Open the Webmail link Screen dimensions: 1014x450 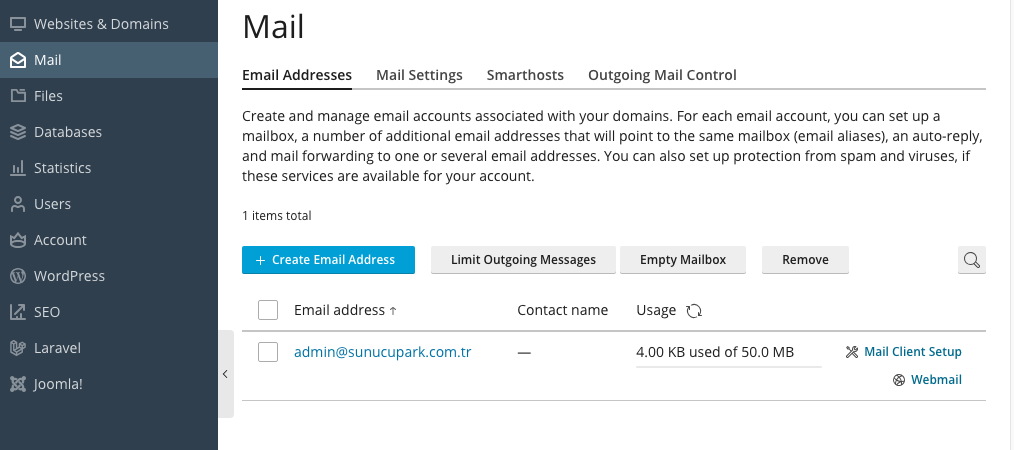point(935,380)
